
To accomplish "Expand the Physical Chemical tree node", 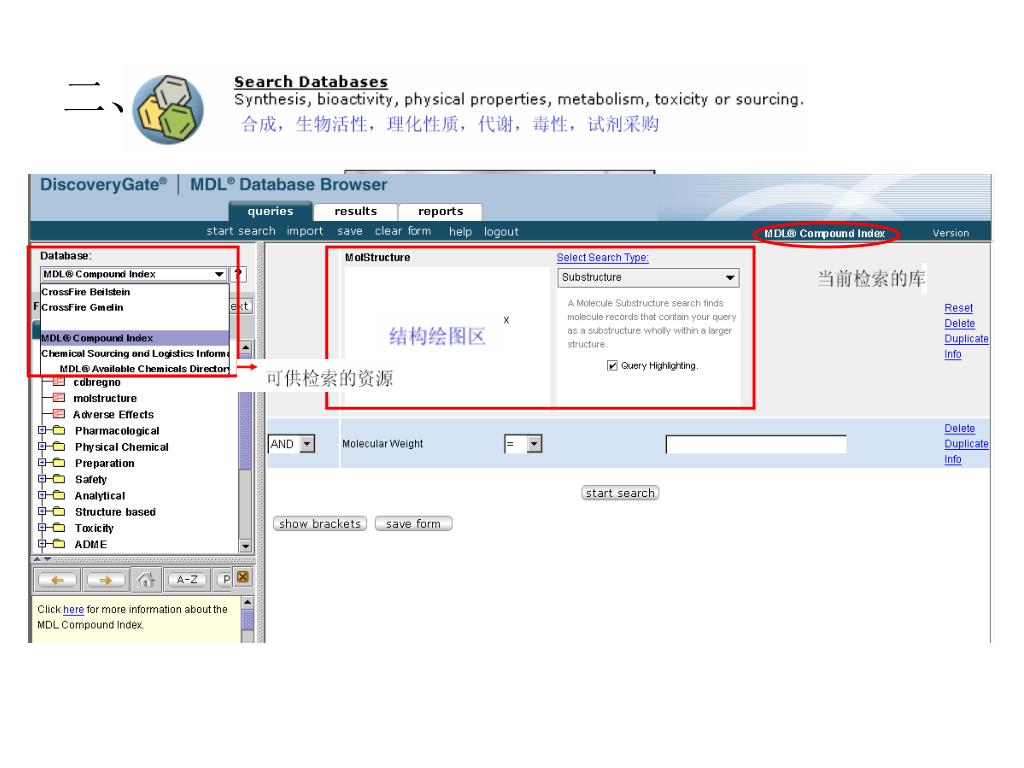I will point(42,447).
